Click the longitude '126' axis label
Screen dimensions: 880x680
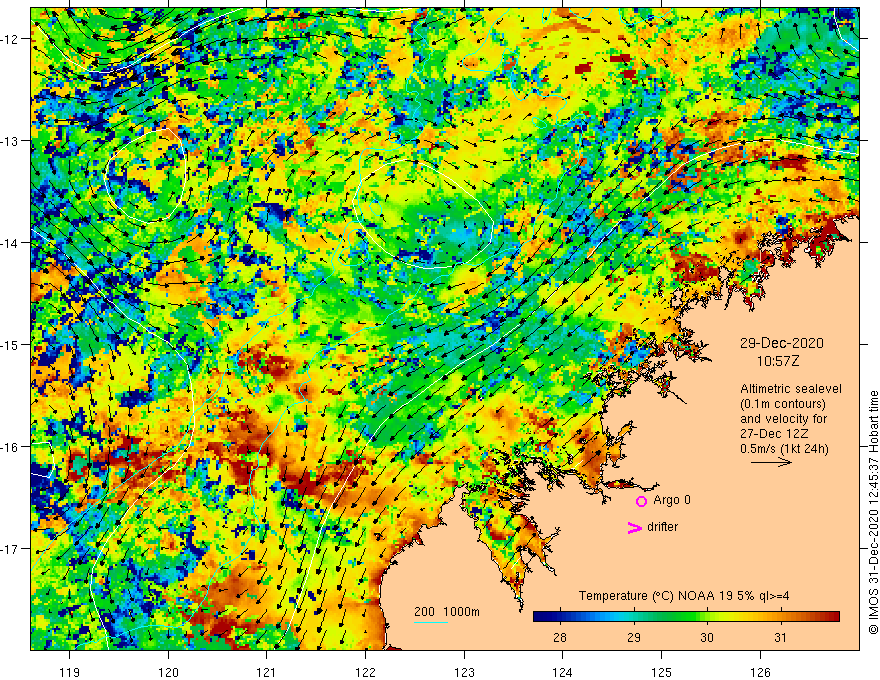pos(760,672)
